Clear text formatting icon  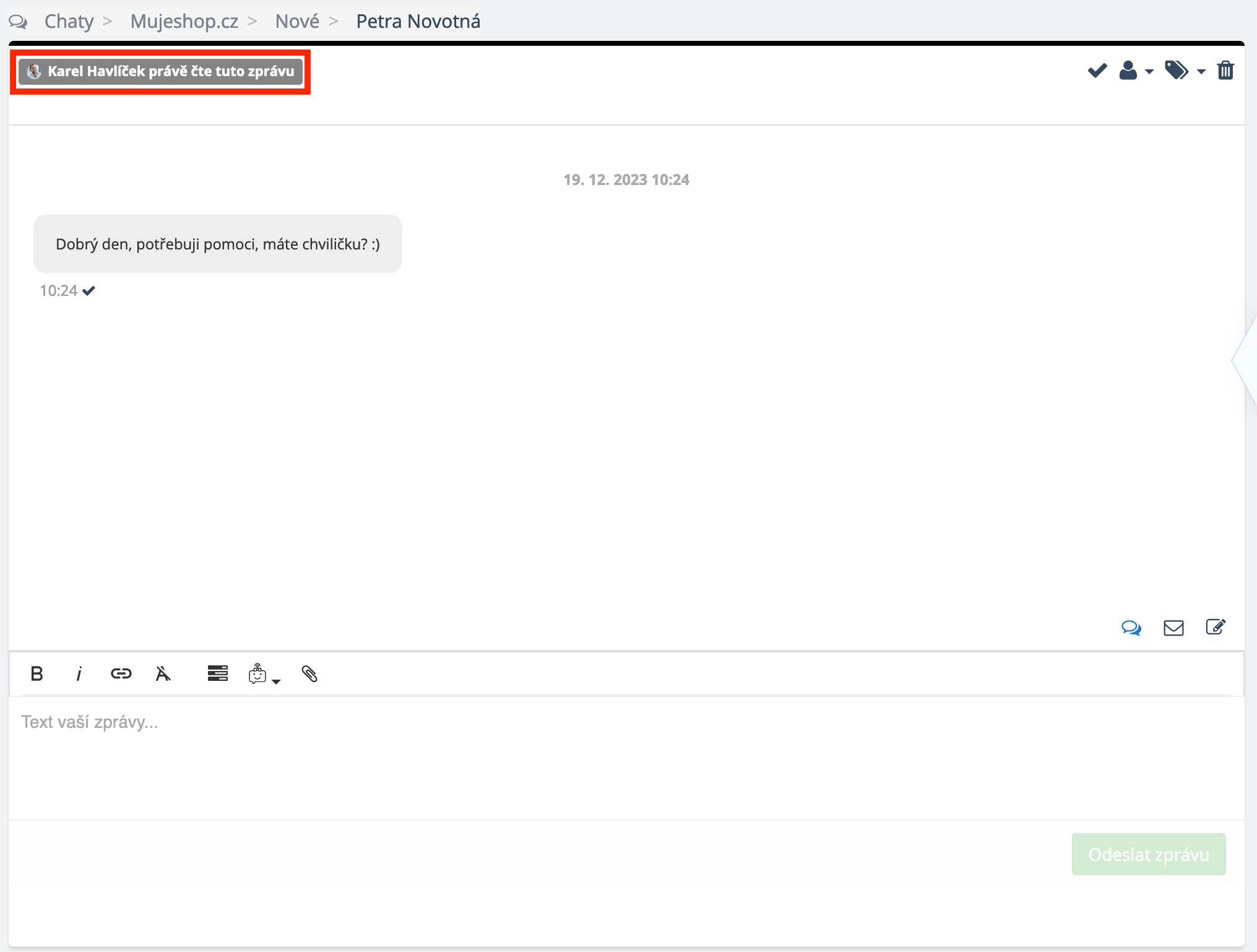(163, 673)
